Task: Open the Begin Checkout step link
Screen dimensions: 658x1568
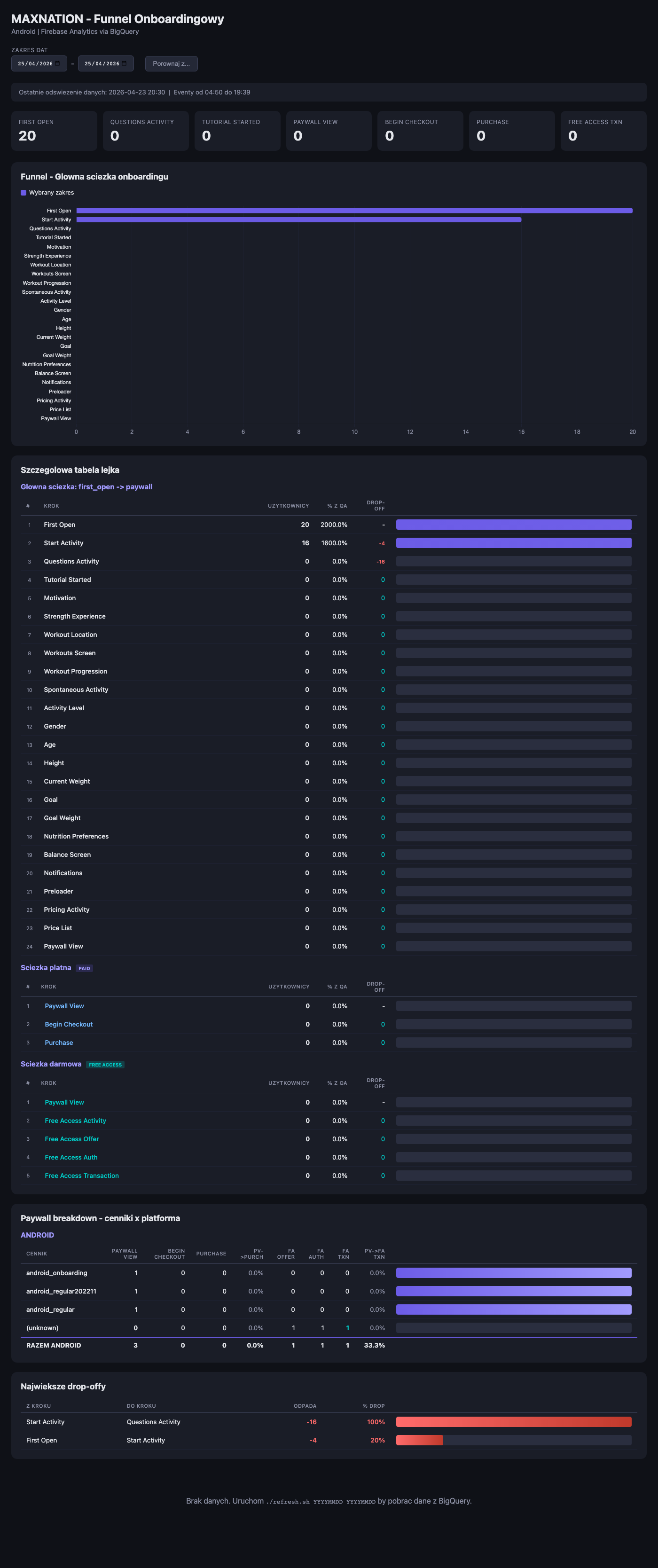Action: [x=69, y=1025]
